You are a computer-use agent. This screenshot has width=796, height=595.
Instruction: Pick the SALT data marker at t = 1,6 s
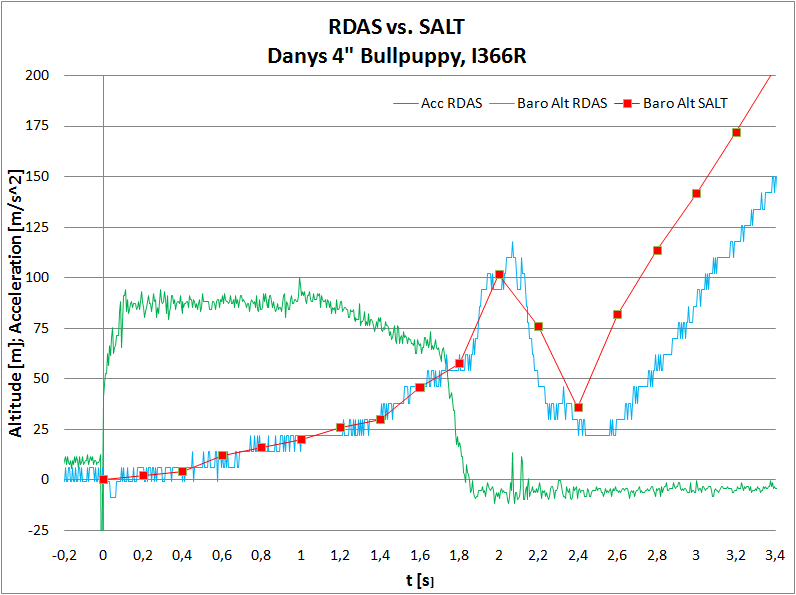click(x=419, y=387)
